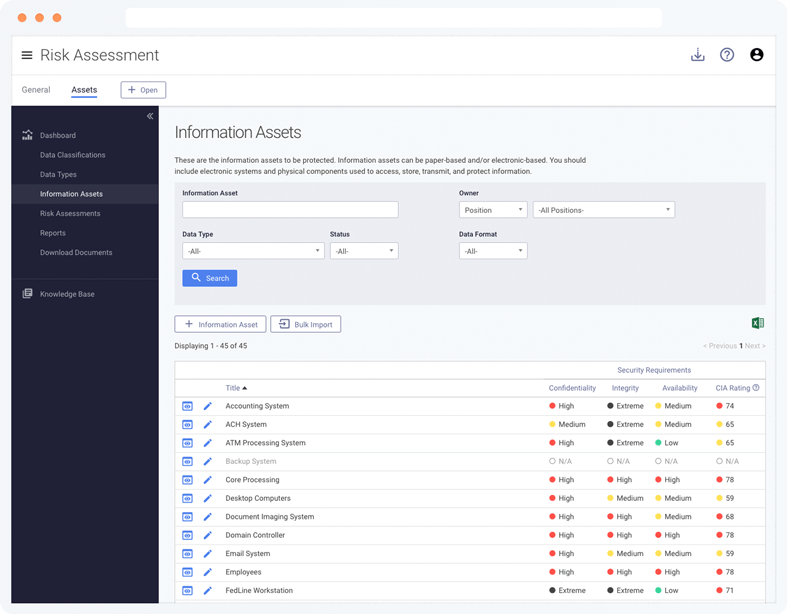
Task: Toggle view icon for Core Processing
Action: click(x=187, y=480)
